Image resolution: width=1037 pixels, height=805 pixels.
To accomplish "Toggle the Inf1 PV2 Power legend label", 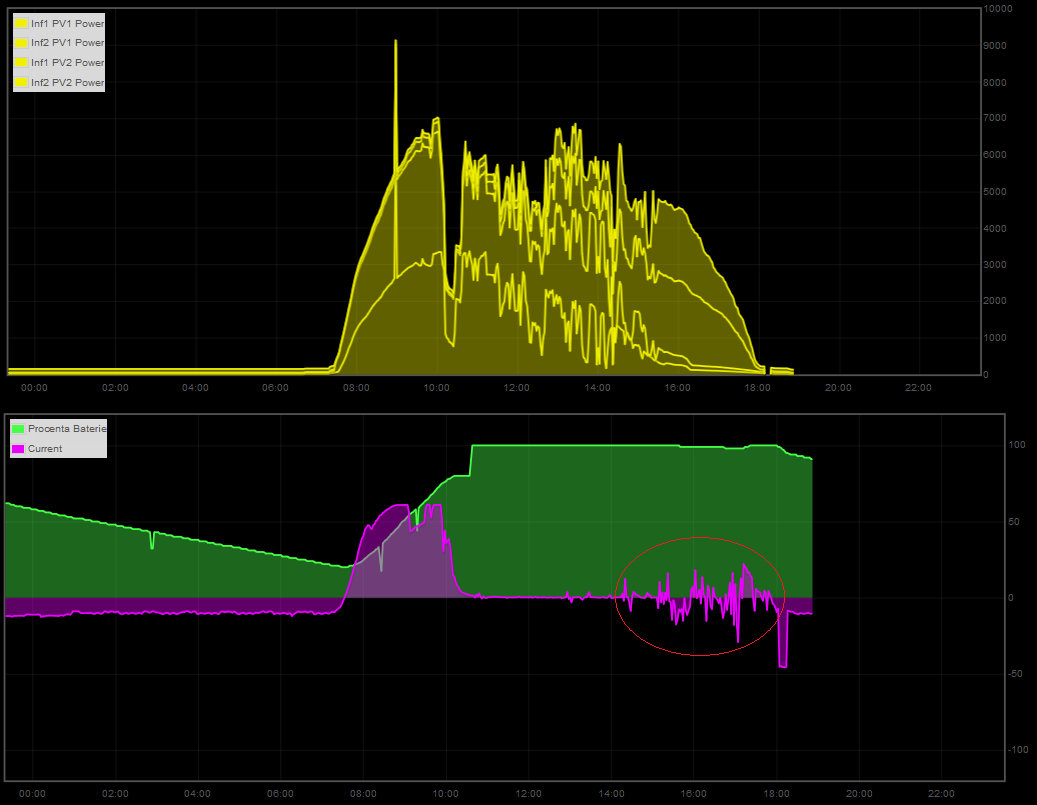I will click(x=67, y=63).
